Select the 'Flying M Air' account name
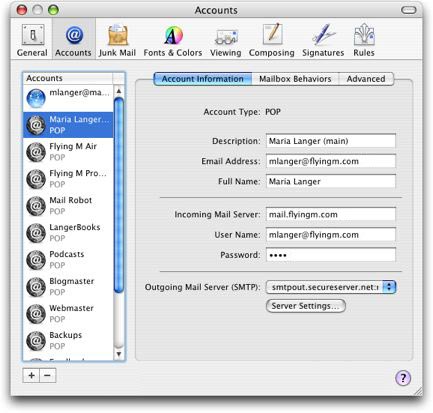Image resolution: width=433 pixels, height=413 pixels. 73,146
